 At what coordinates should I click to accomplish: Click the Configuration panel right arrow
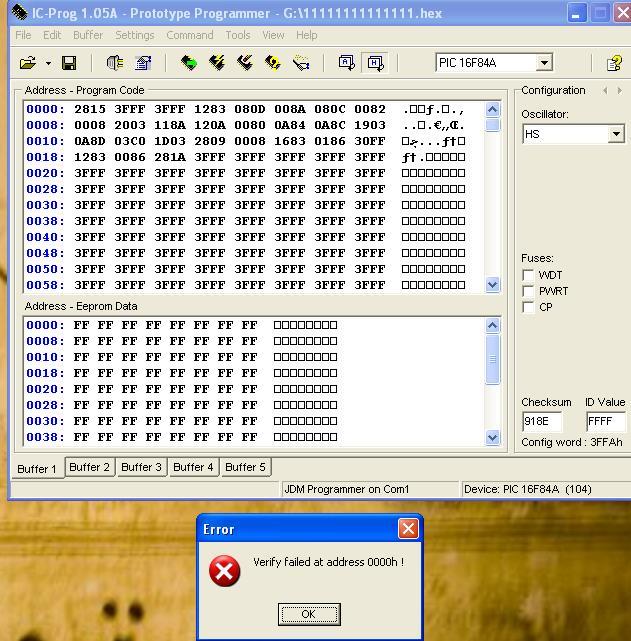(x=620, y=90)
